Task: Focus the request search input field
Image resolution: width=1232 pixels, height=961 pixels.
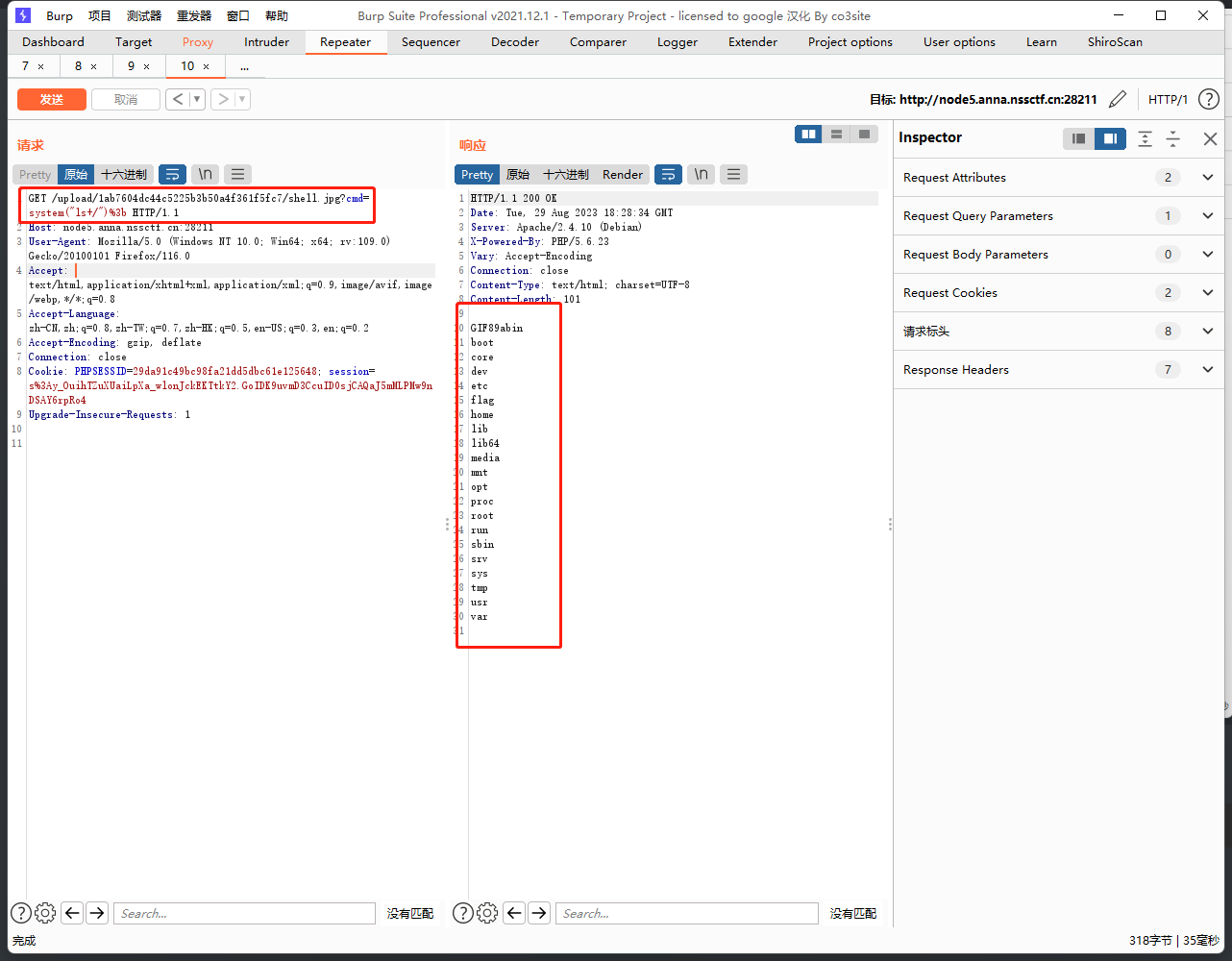Action: (244, 913)
